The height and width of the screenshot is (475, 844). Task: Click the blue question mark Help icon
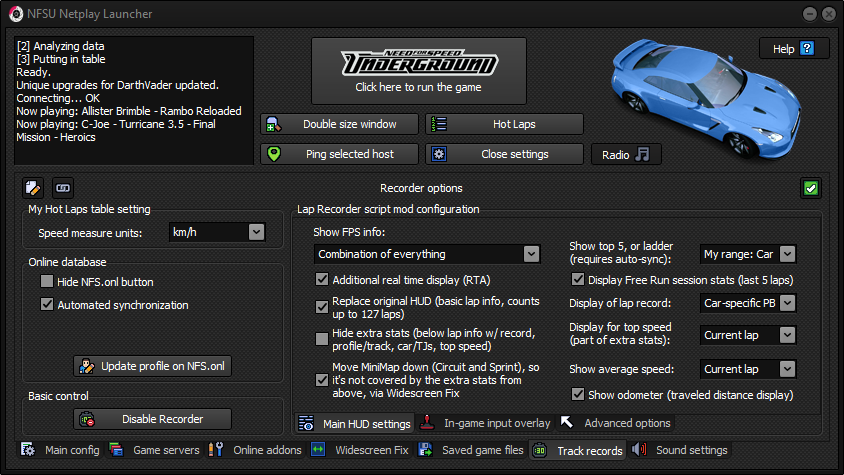[807, 48]
